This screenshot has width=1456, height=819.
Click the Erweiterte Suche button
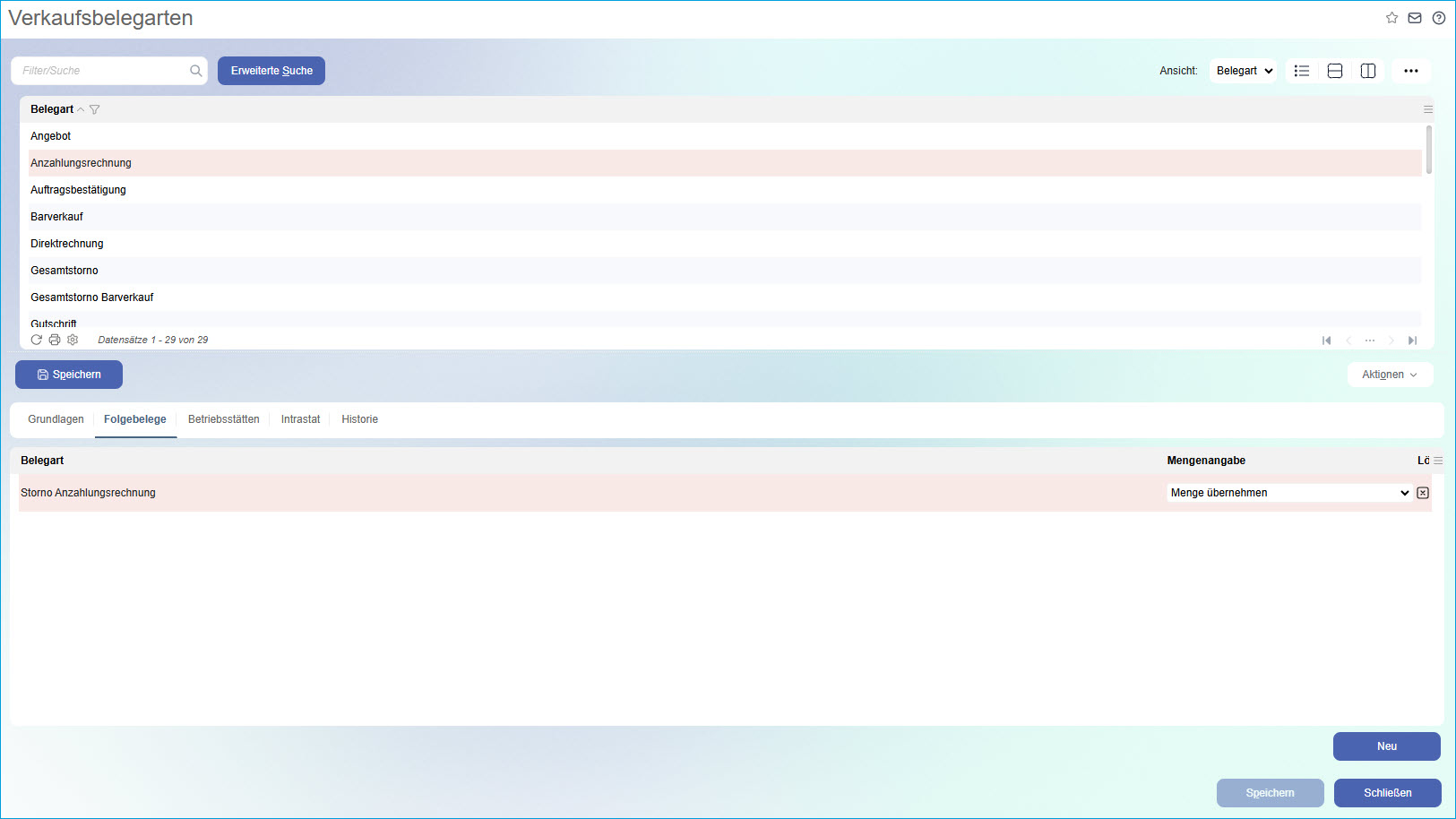coord(271,71)
